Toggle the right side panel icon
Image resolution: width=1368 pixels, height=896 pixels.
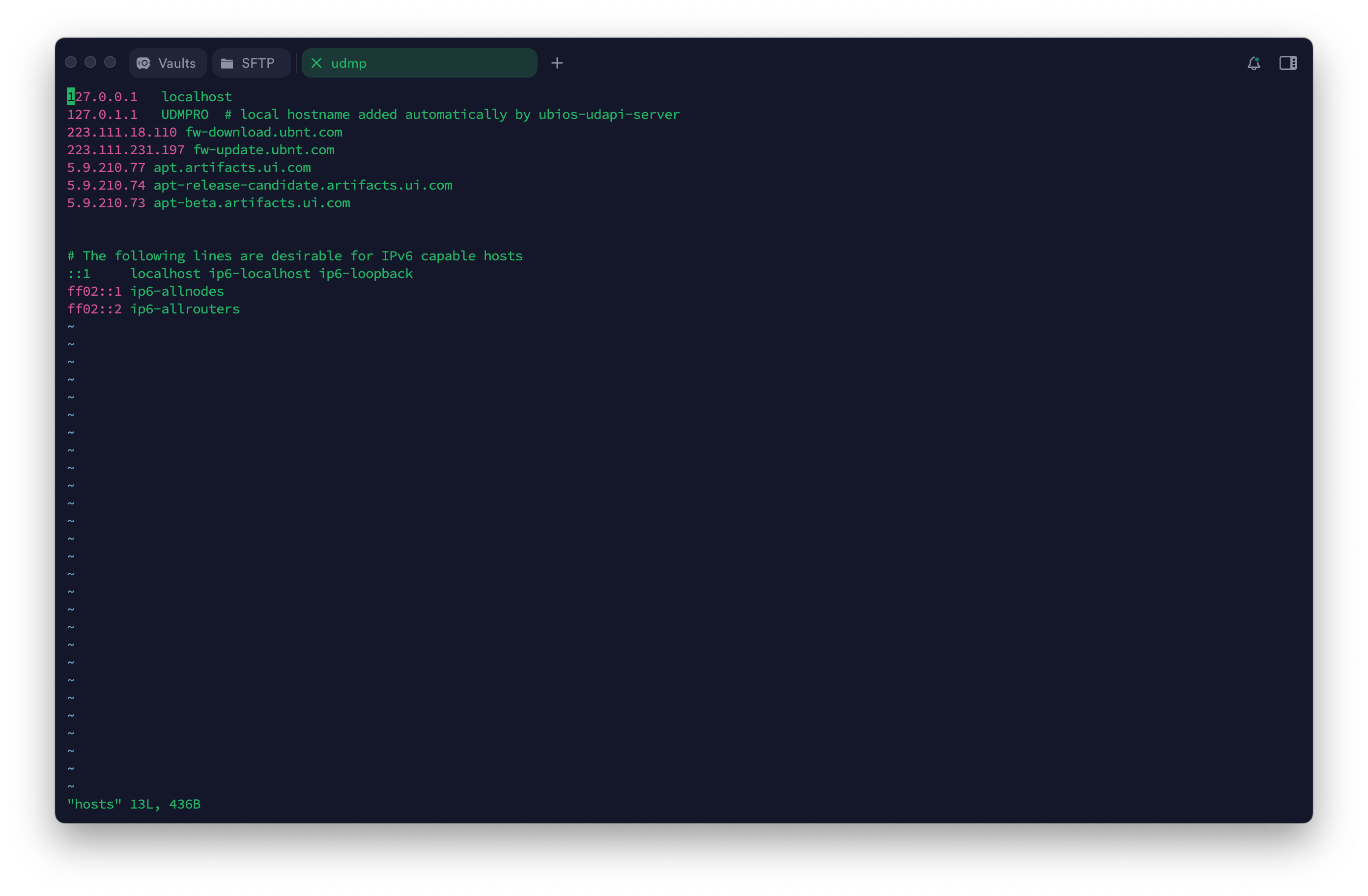[x=1287, y=63]
